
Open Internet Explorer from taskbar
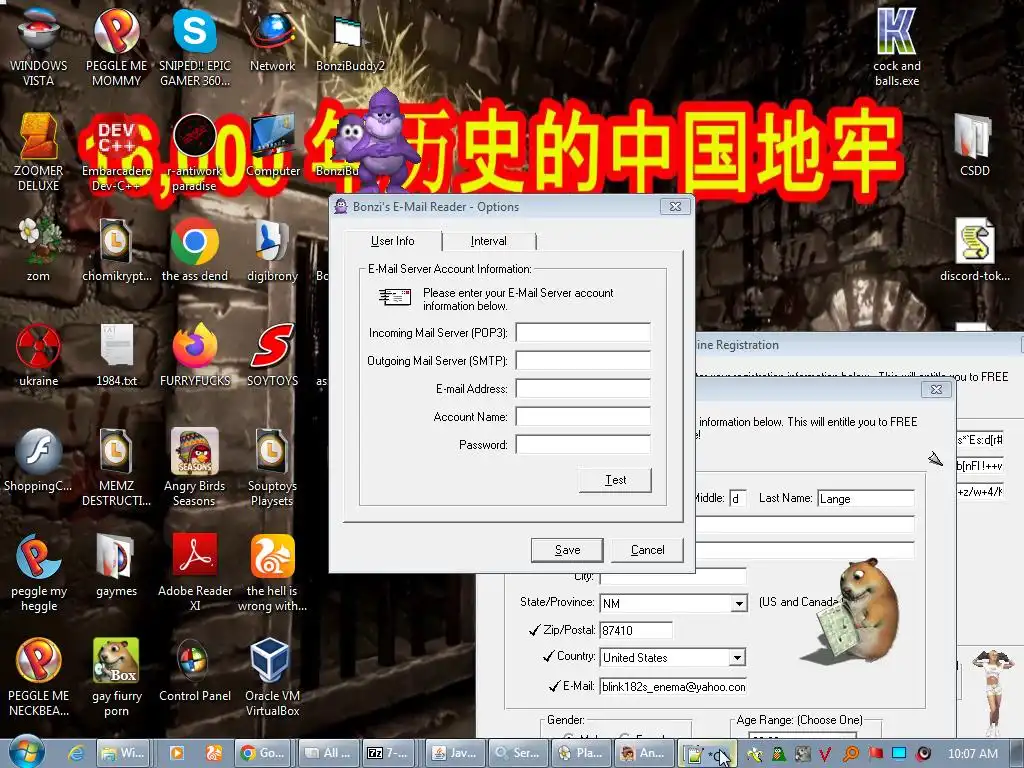[x=76, y=753]
